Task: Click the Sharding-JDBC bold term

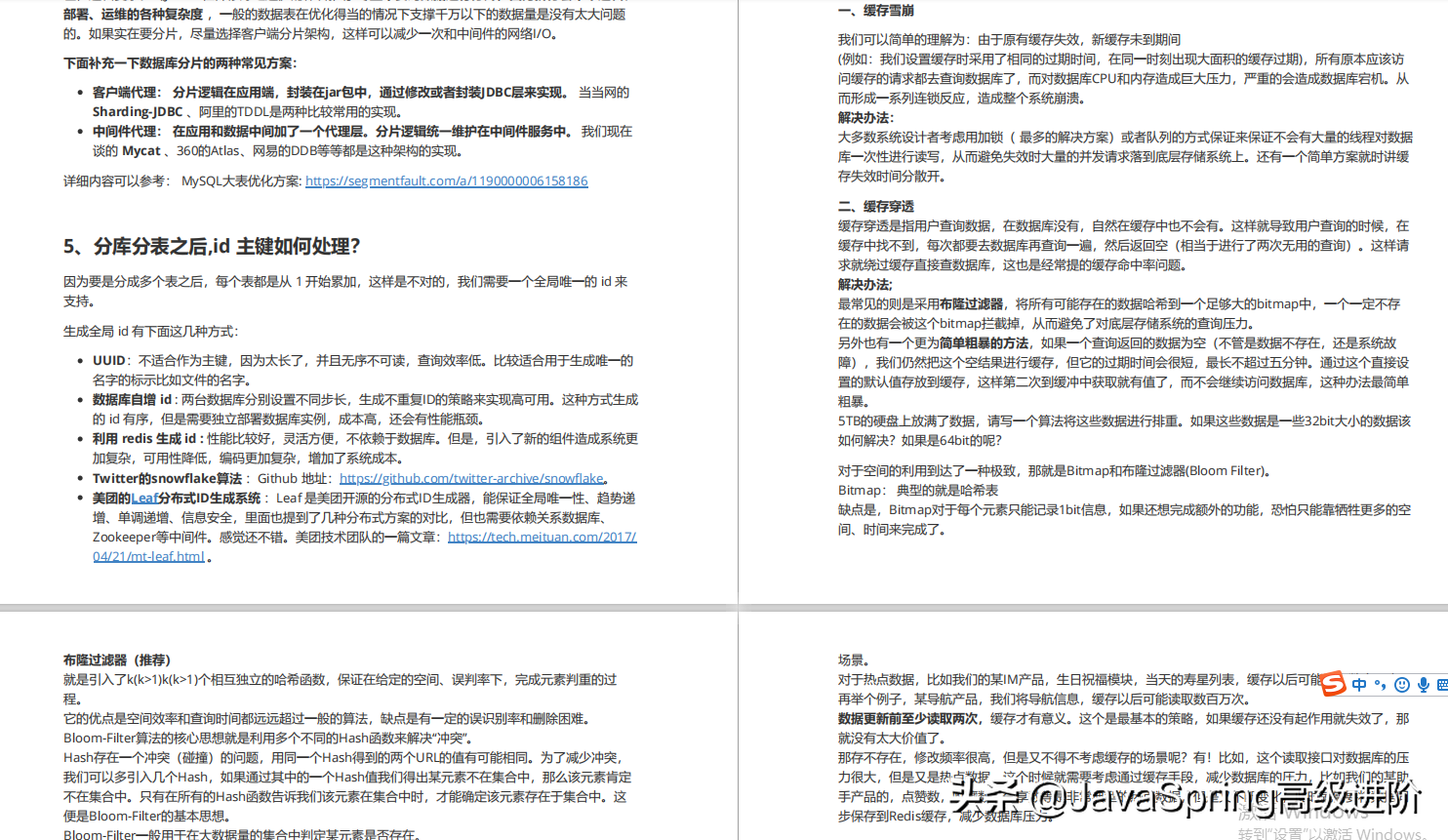Action: click(x=138, y=111)
